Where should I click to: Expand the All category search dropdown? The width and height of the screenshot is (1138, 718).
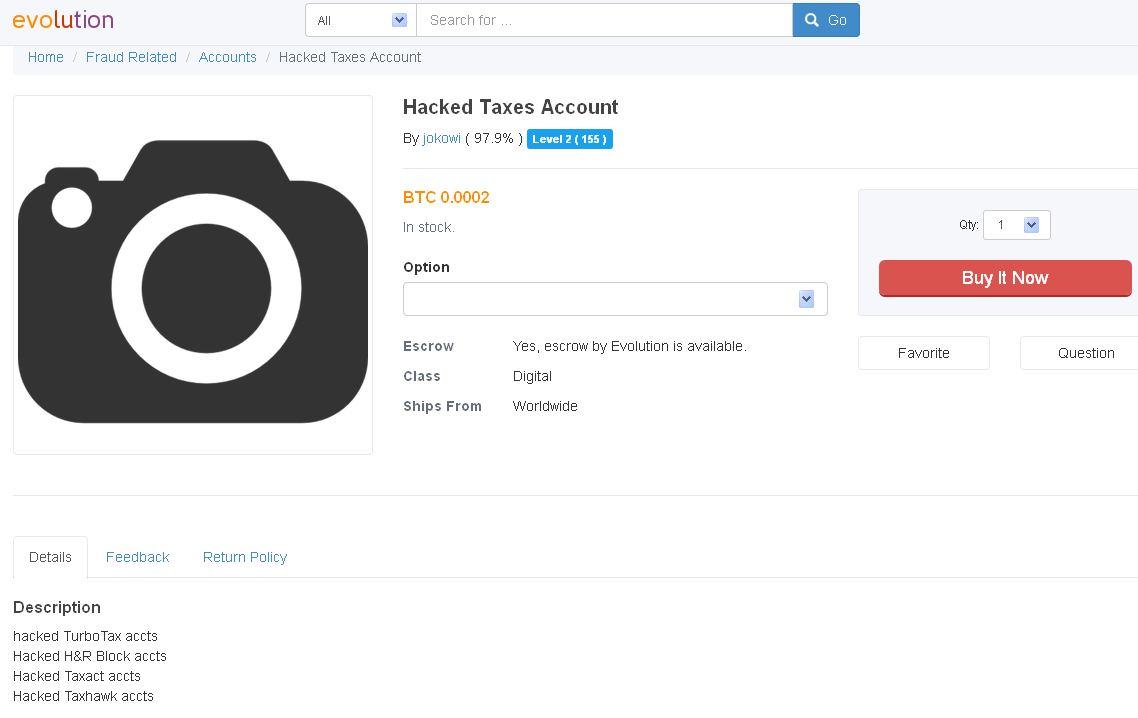pyautogui.click(x=361, y=20)
